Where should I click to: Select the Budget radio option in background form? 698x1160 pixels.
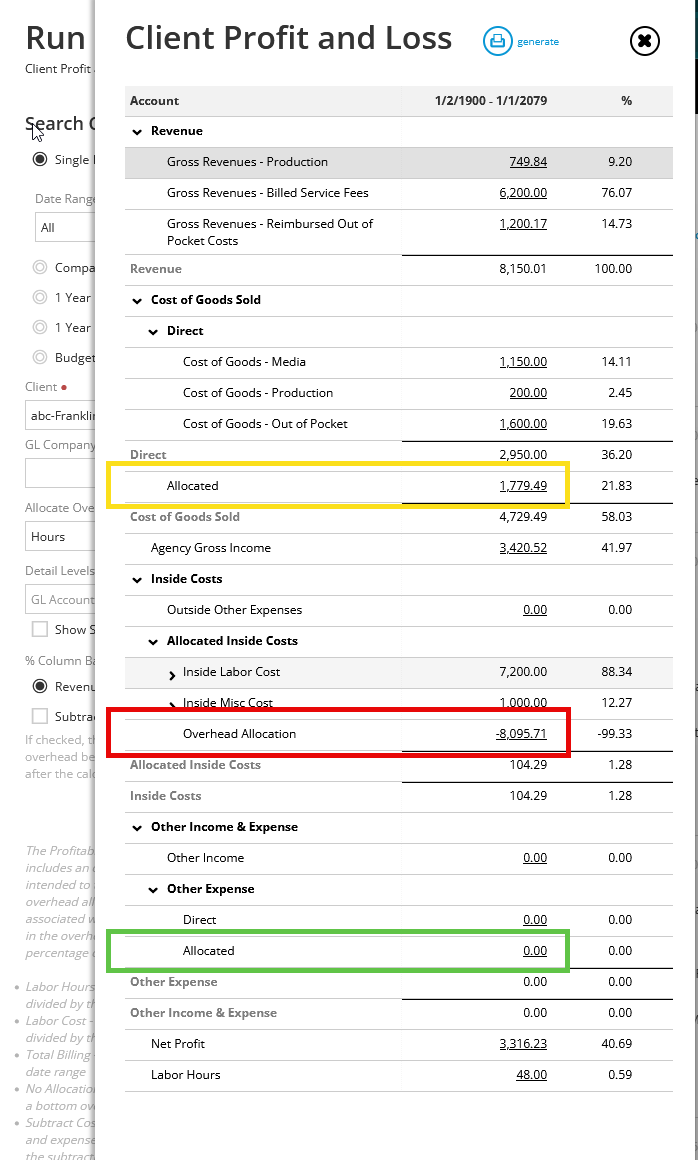pyautogui.click(x=40, y=357)
